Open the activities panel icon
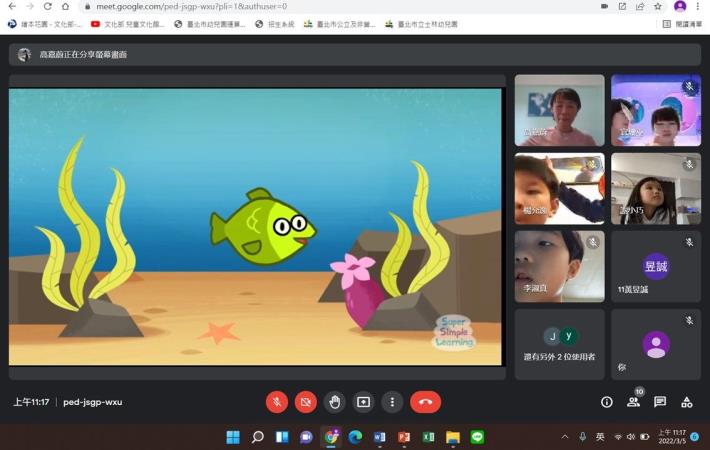The image size is (710, 450). (x=687, y=402)
